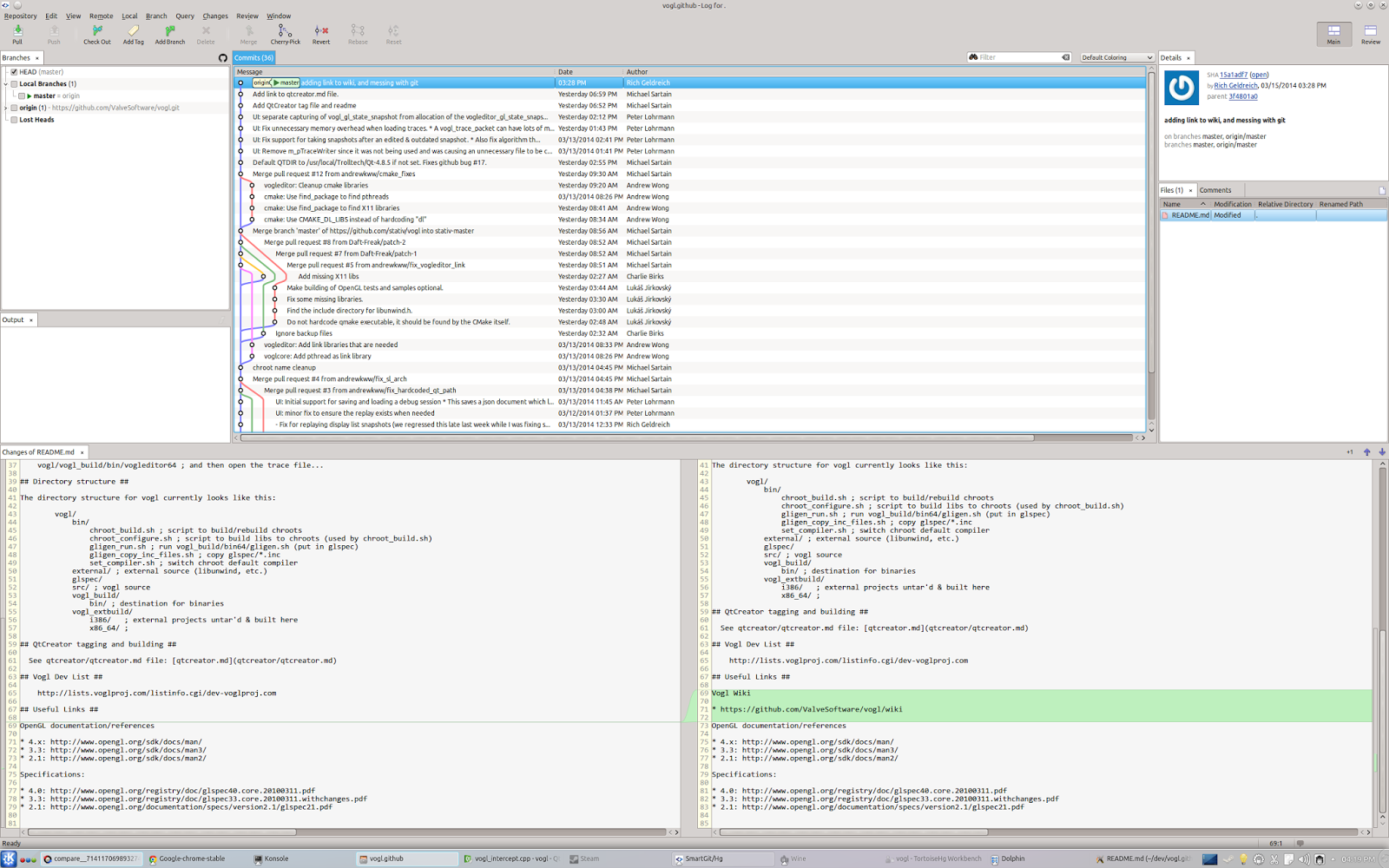
Task: Click the Add Tag toolbar icon
Action: click(x=134, y=34)
